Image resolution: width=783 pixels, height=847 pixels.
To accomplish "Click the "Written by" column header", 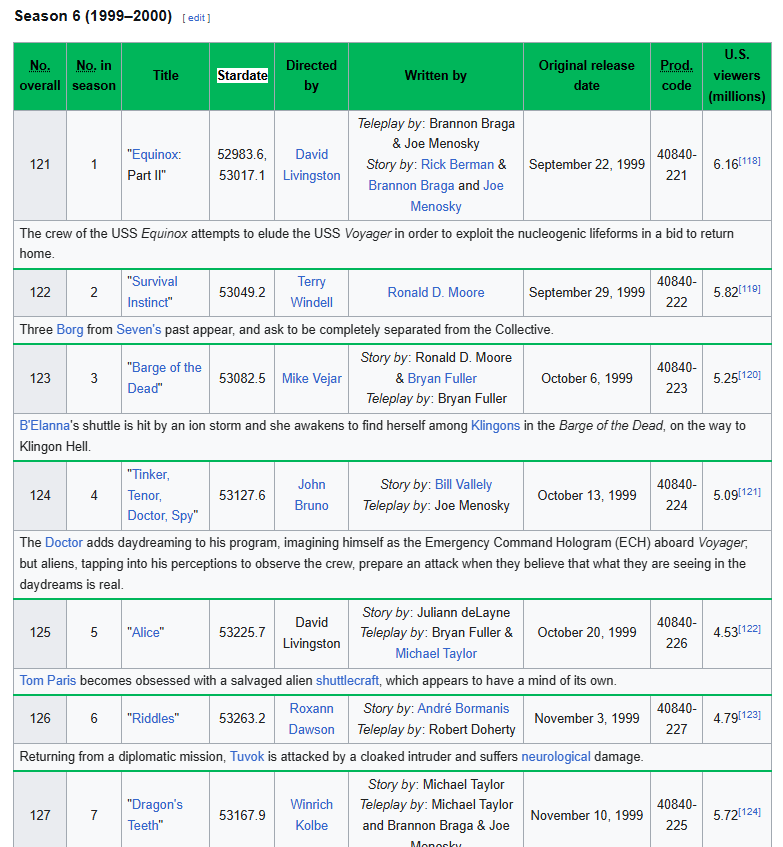I will point(436,76).
